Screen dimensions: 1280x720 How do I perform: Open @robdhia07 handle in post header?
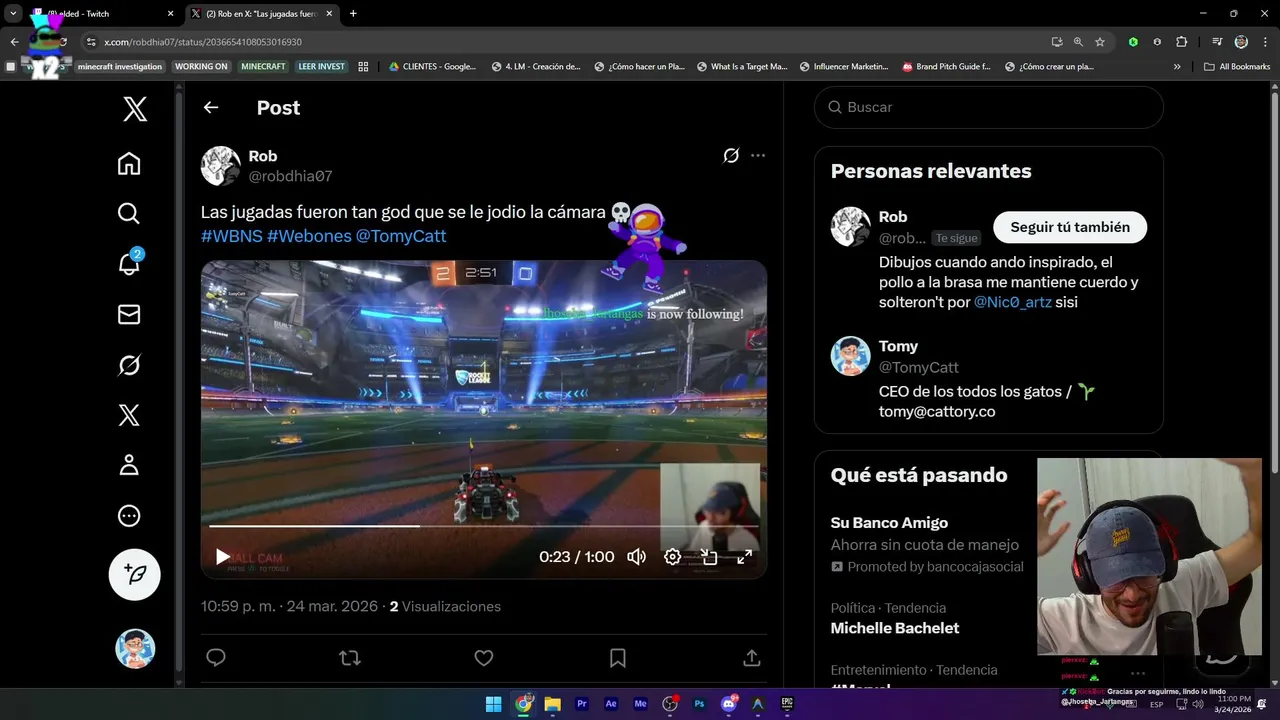pyautogui.click(x=290, y=176)
